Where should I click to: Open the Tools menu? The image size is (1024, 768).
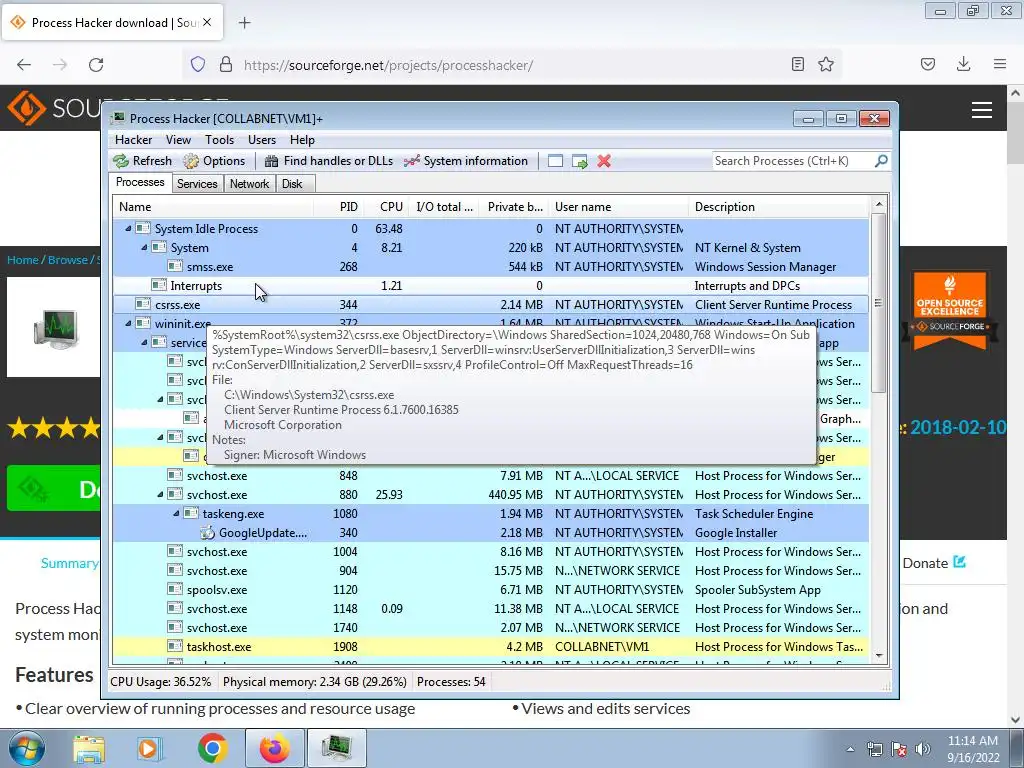point(219,140)
